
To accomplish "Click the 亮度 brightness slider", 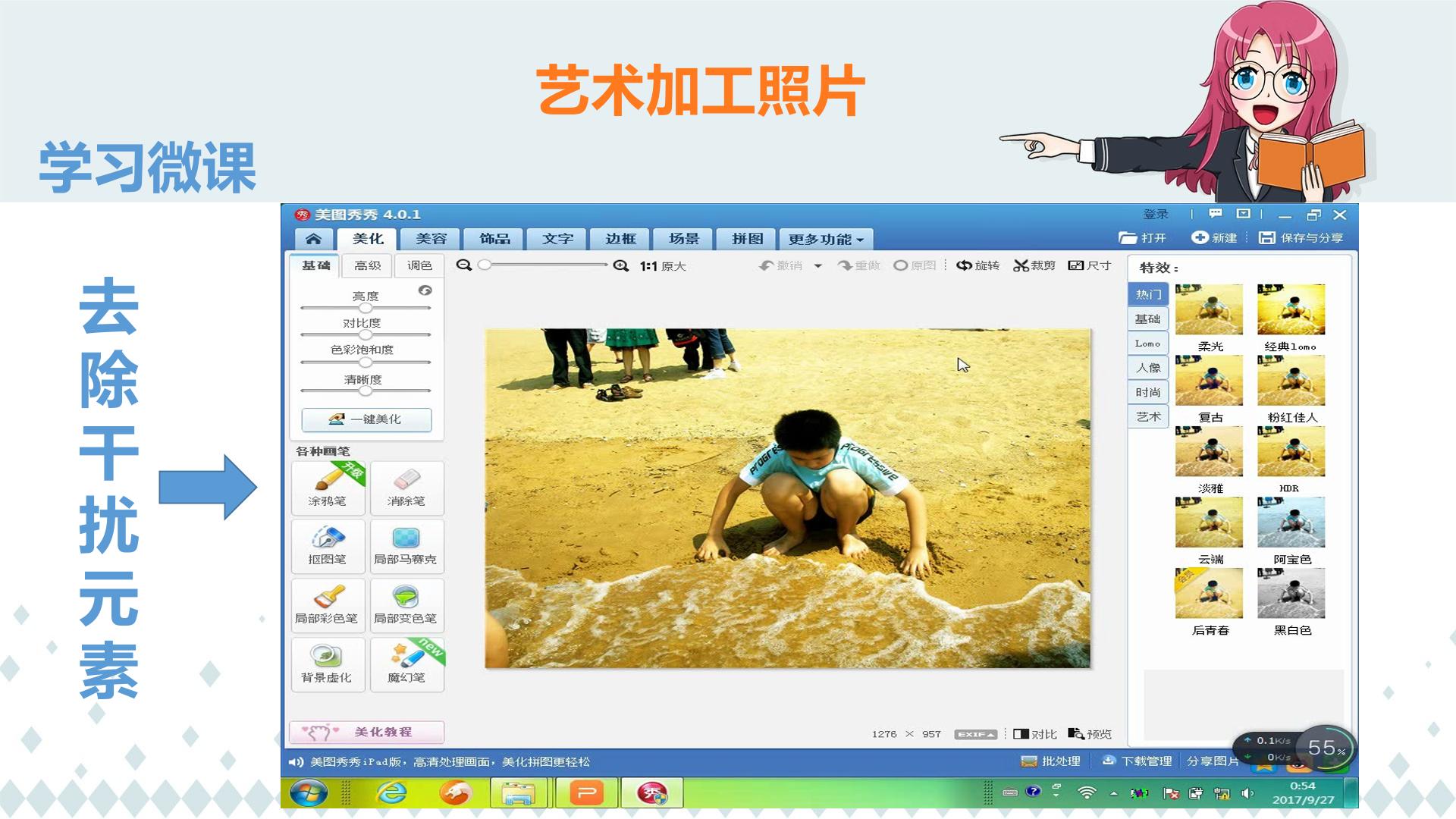I will pyautogui.click(x=366, y=308).
